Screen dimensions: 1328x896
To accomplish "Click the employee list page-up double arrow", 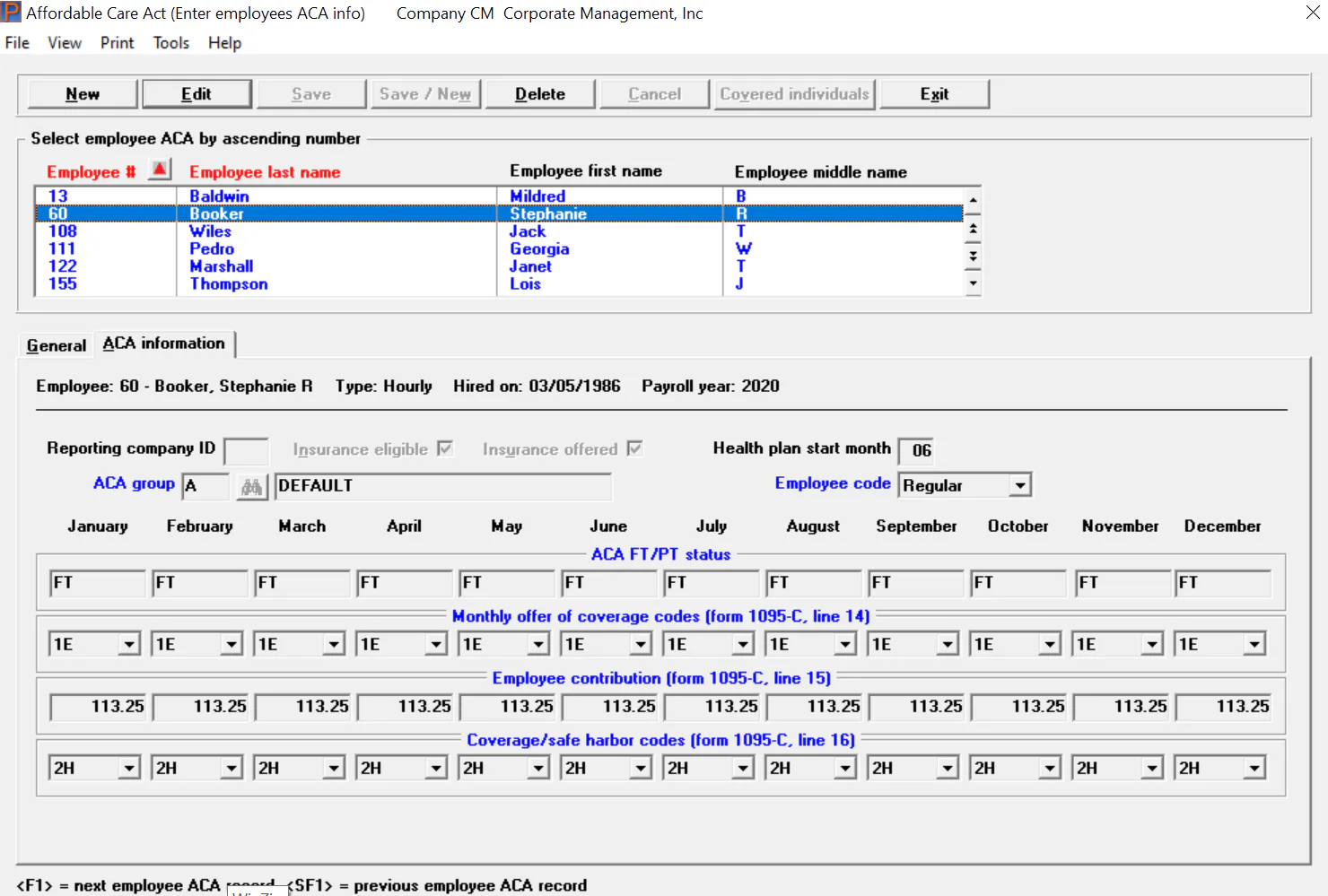I will pos(973,229).
